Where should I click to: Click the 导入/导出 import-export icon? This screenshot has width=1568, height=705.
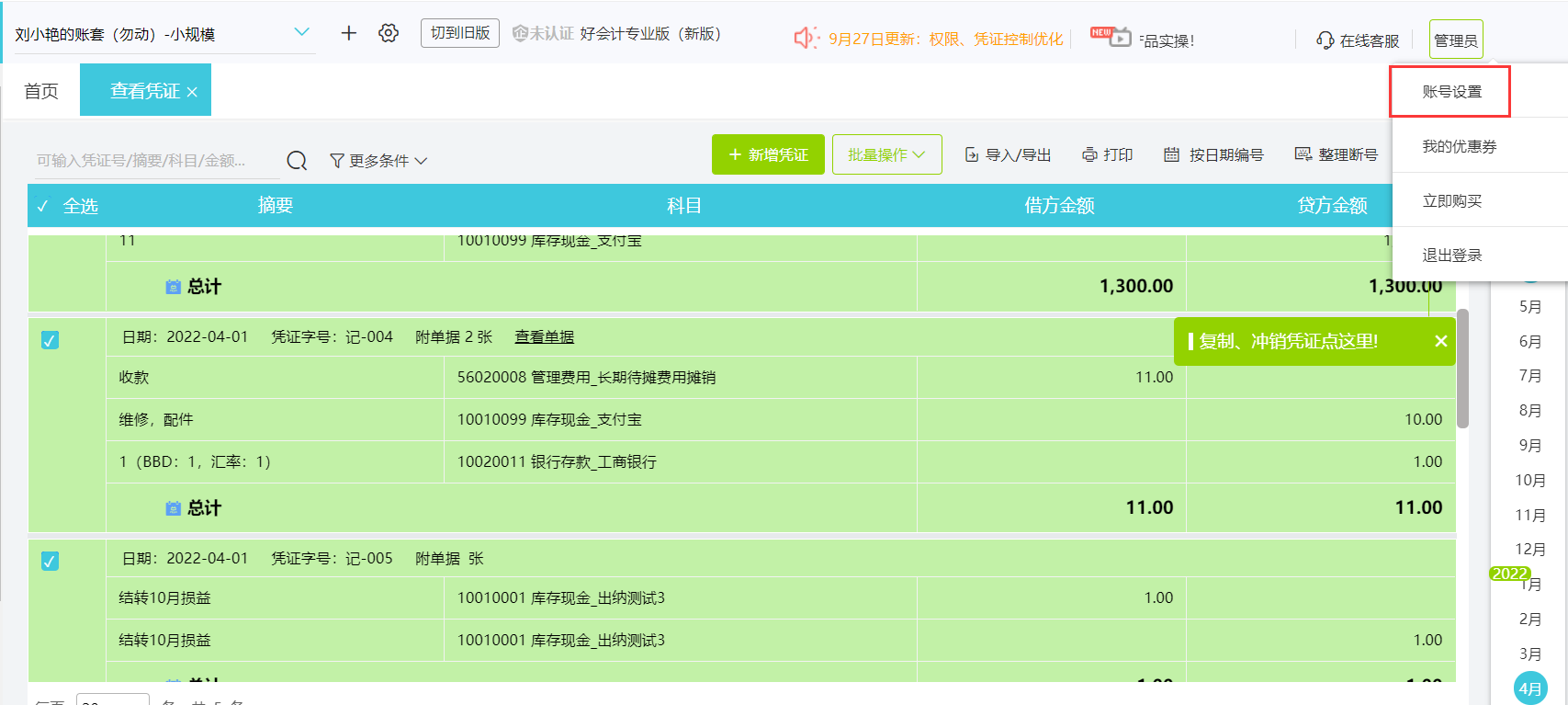coord(971,155)
